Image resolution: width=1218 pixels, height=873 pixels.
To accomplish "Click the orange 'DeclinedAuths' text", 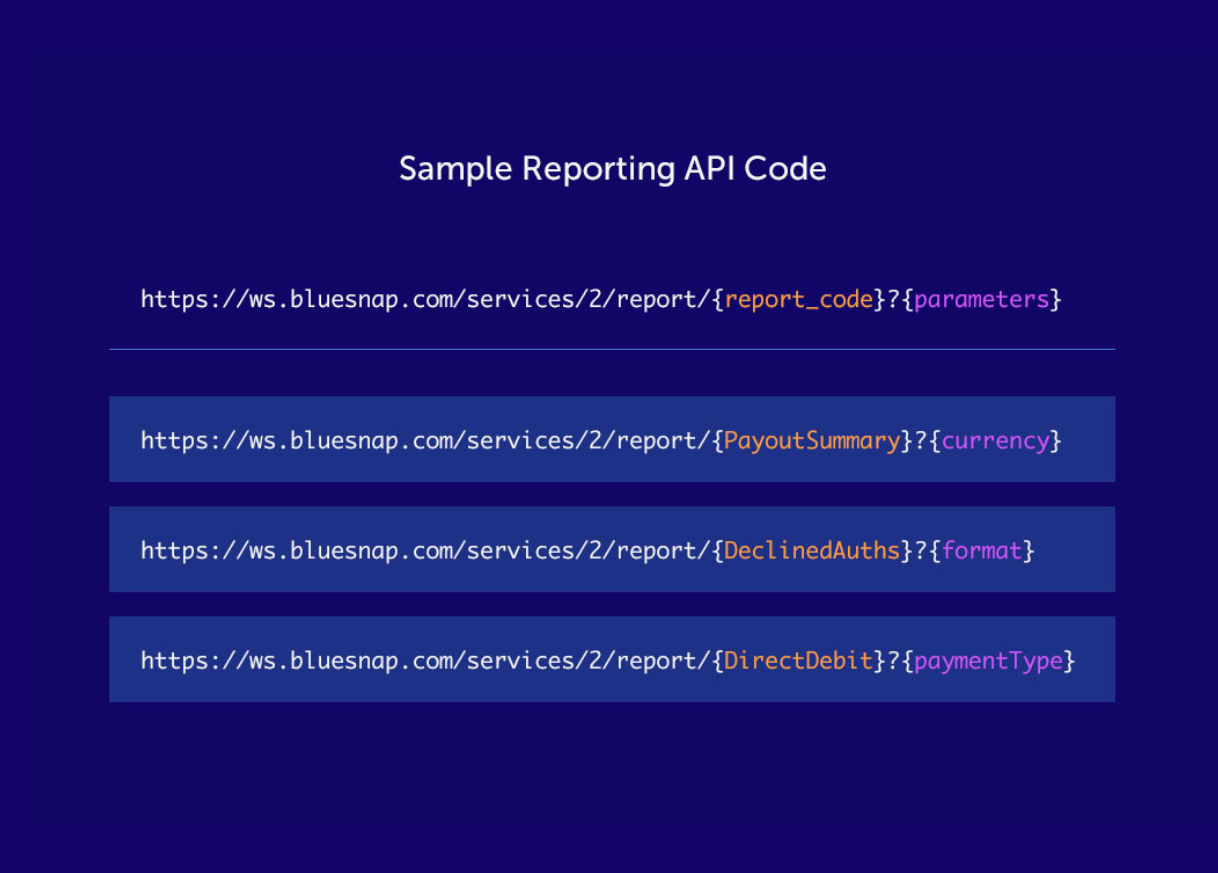I will click(812, 550).
